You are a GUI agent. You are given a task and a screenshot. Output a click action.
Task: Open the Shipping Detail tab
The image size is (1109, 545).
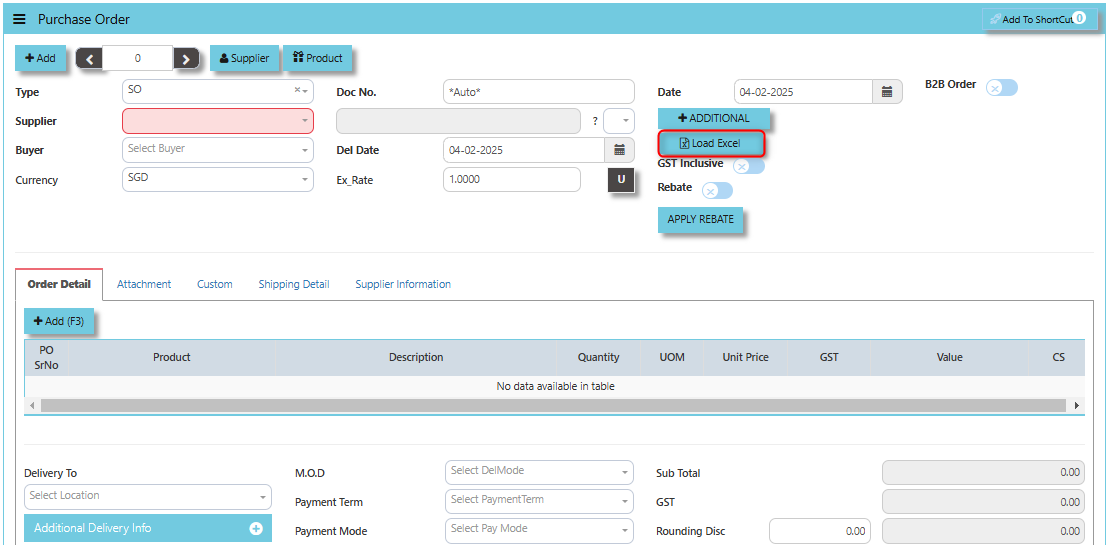294,284
